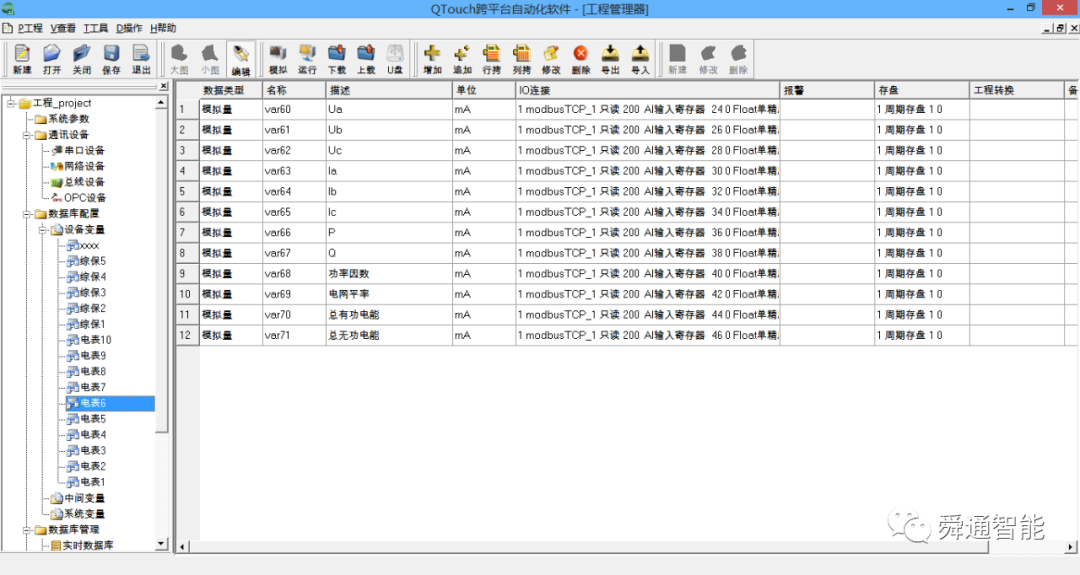The image size is (1080, 575).
Task: Select 系统参数 in project tree
Action: point(62,118)
